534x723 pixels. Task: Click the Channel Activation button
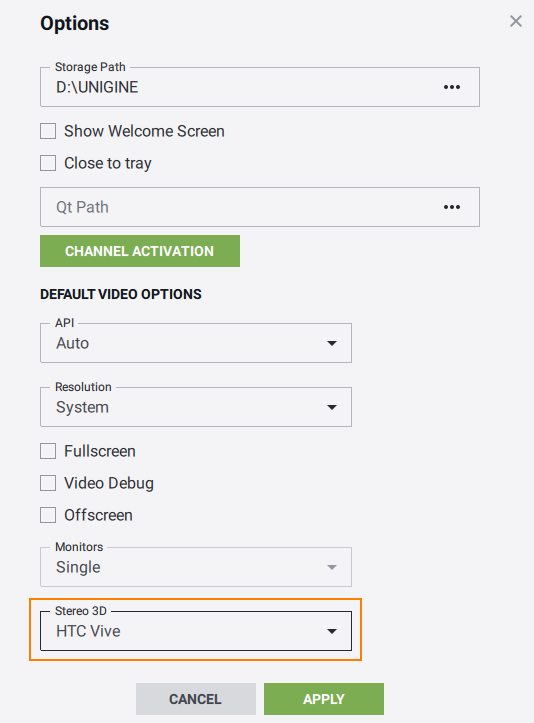[140, 251]
